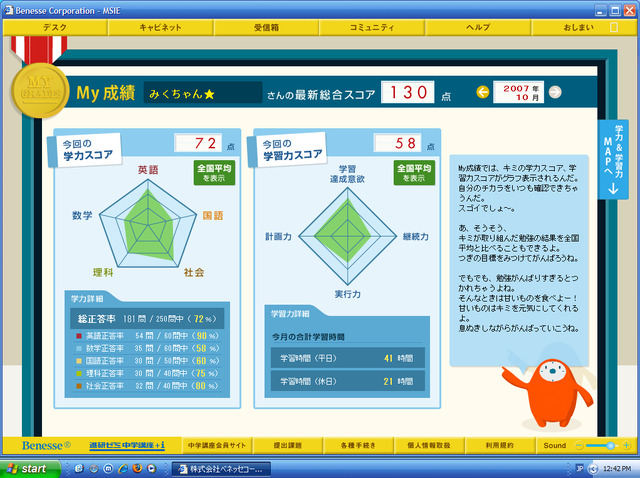The width and height of the screenshot is (640, 478).
Task: Click the orange mascot character
Action: (x=548, y=393)
